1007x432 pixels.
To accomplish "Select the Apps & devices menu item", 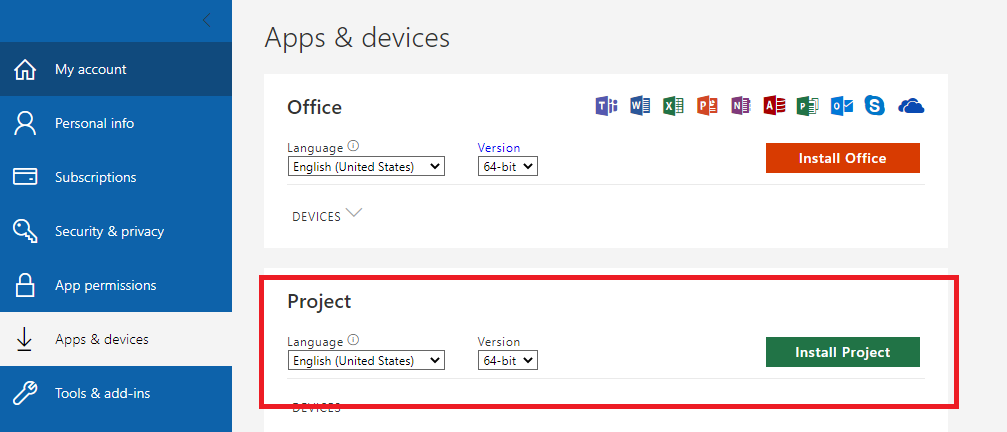I will 116,339.
